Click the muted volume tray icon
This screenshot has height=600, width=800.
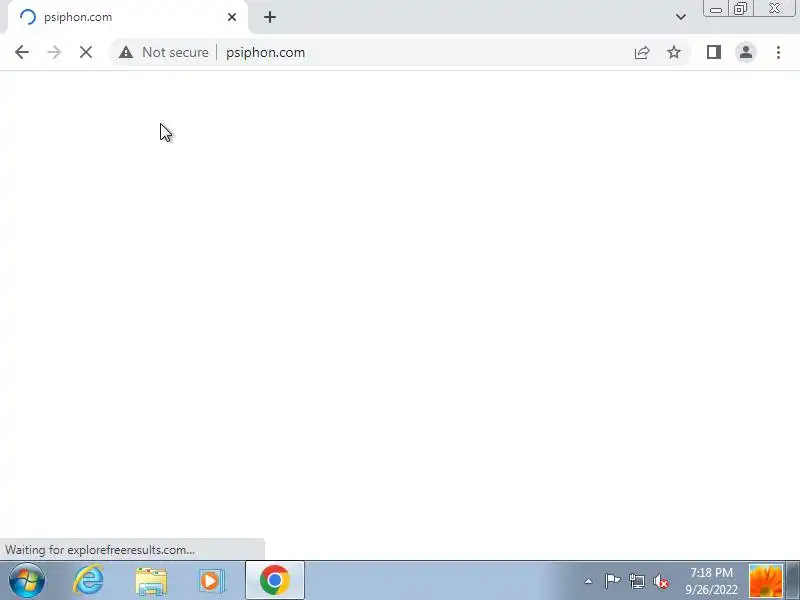[661, 581]
